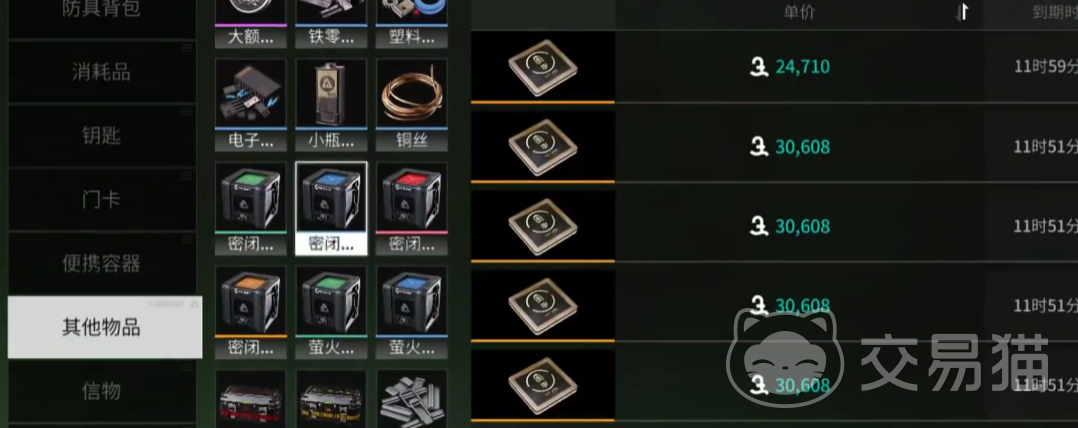
Task: Select the orange sealed box item
Action: point(250,313)
